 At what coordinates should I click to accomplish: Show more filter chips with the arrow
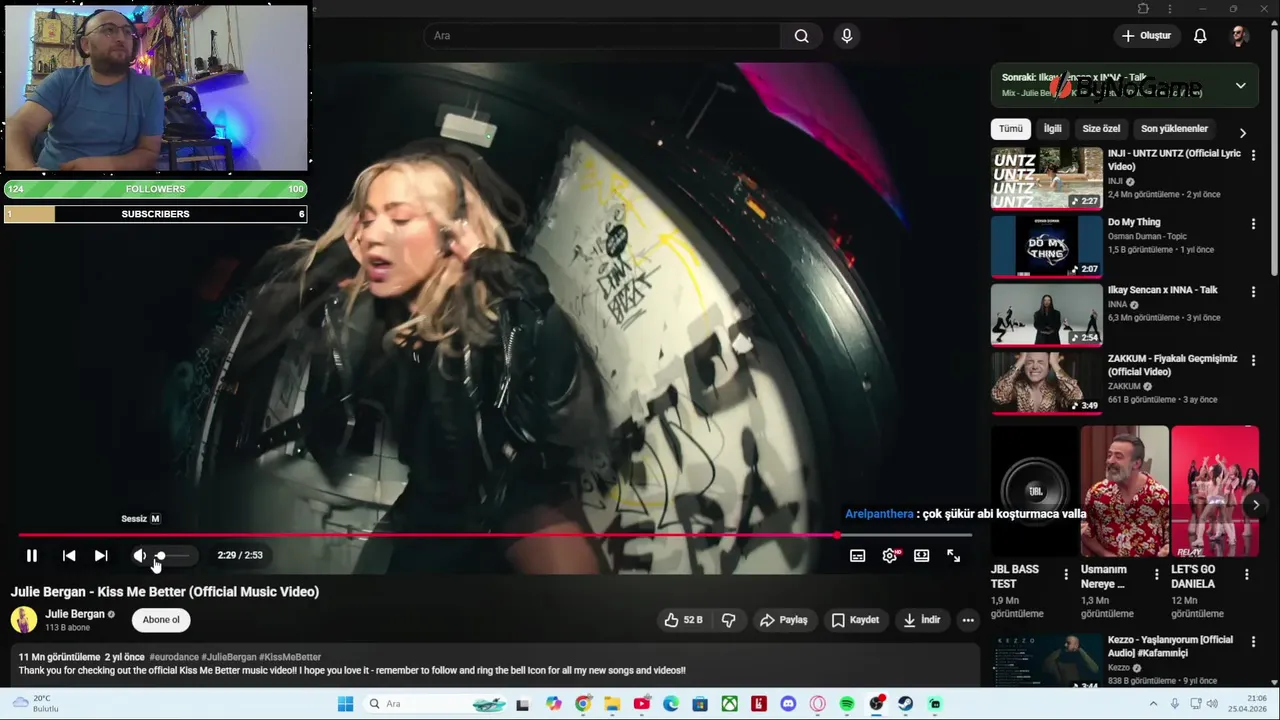pyautogui.click(x=1242, y=132)
